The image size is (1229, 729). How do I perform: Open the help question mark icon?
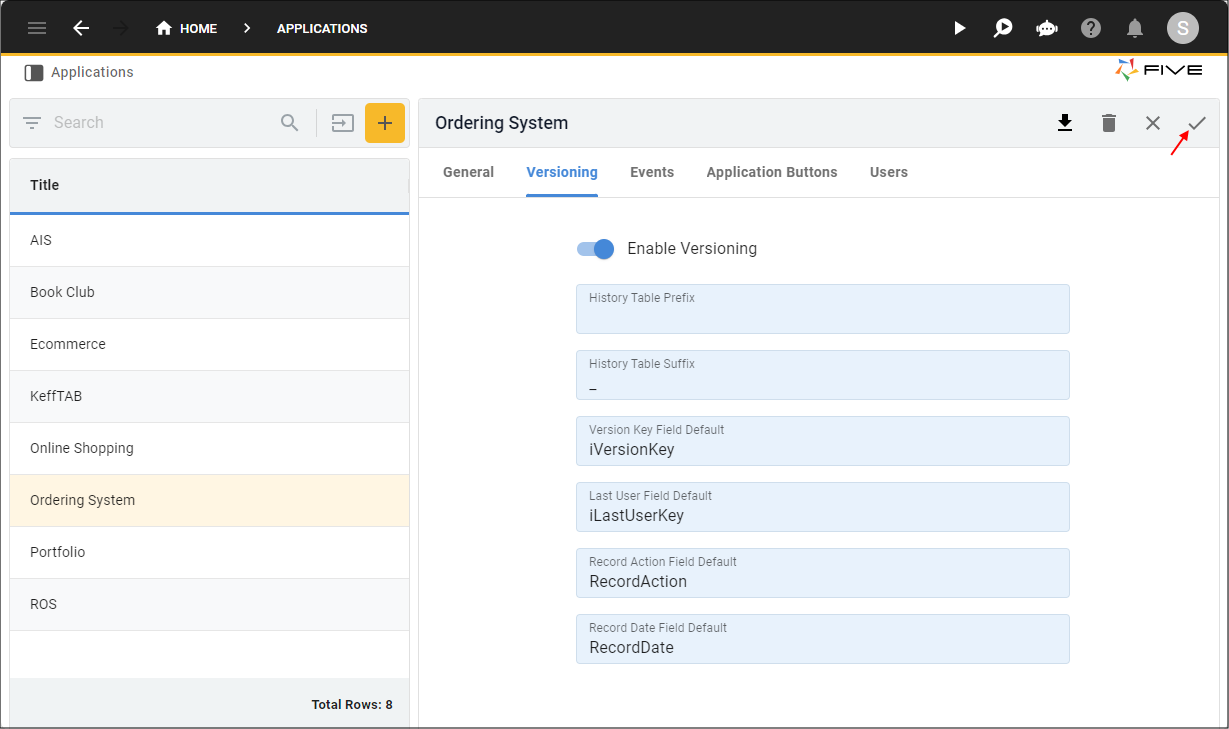[1091, 28]
